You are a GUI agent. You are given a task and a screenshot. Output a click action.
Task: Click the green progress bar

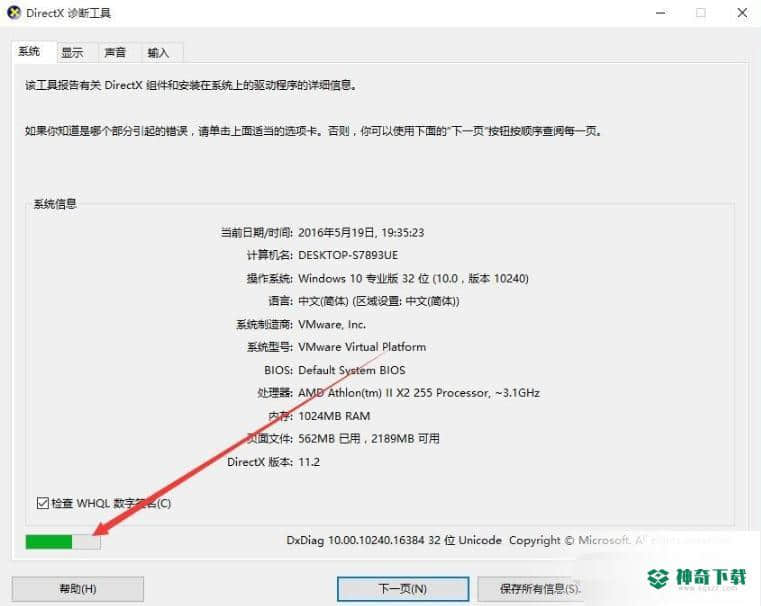click(x=63, y=541)
